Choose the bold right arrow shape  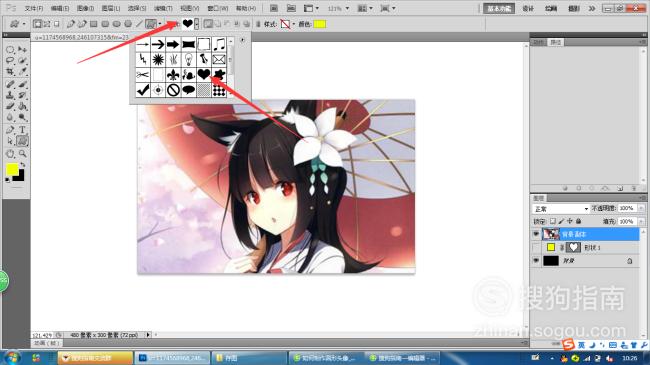[173, 44]
